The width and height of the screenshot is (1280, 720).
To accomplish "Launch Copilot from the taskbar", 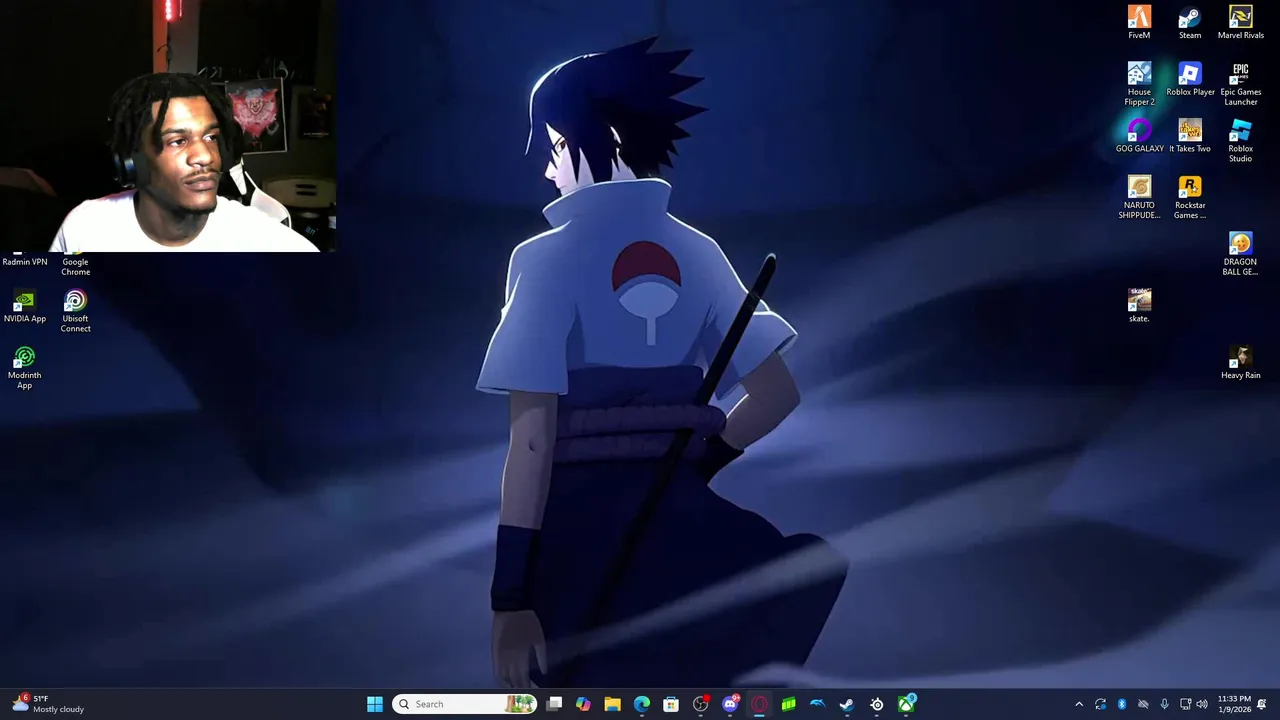I will 583,704.
